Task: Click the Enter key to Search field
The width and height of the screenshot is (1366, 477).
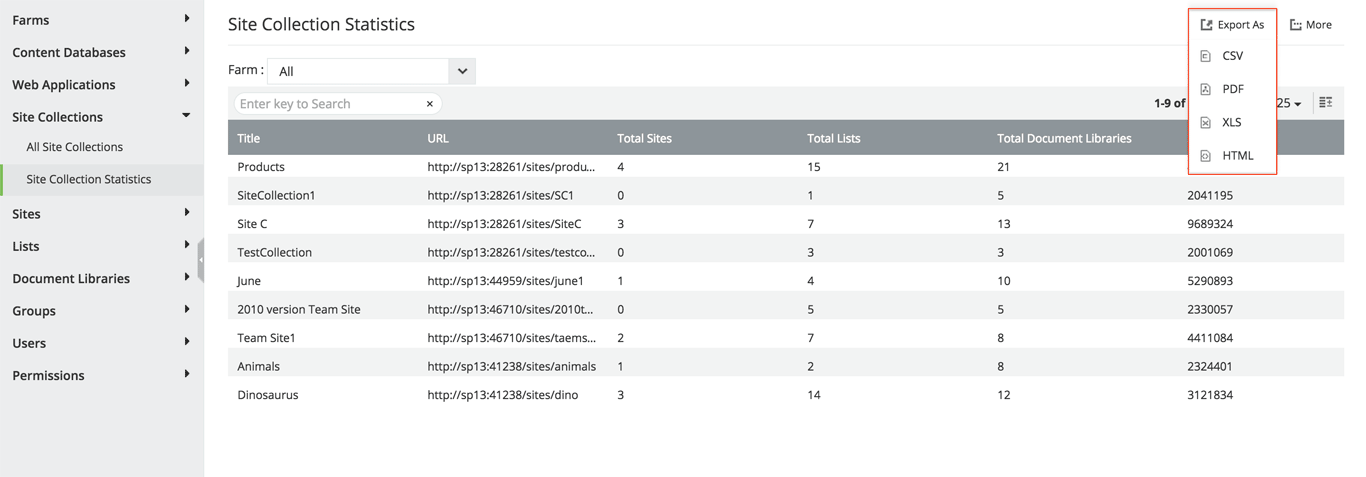Action: coord(328,104)
